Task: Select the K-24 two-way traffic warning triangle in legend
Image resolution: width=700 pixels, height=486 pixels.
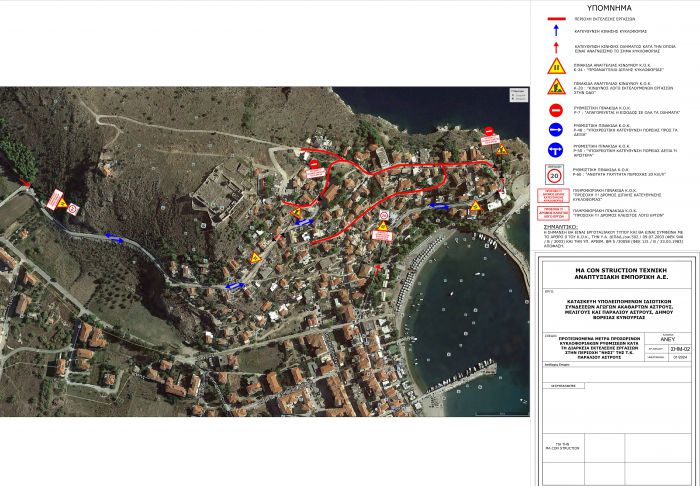Action: (x=557, y=66)
